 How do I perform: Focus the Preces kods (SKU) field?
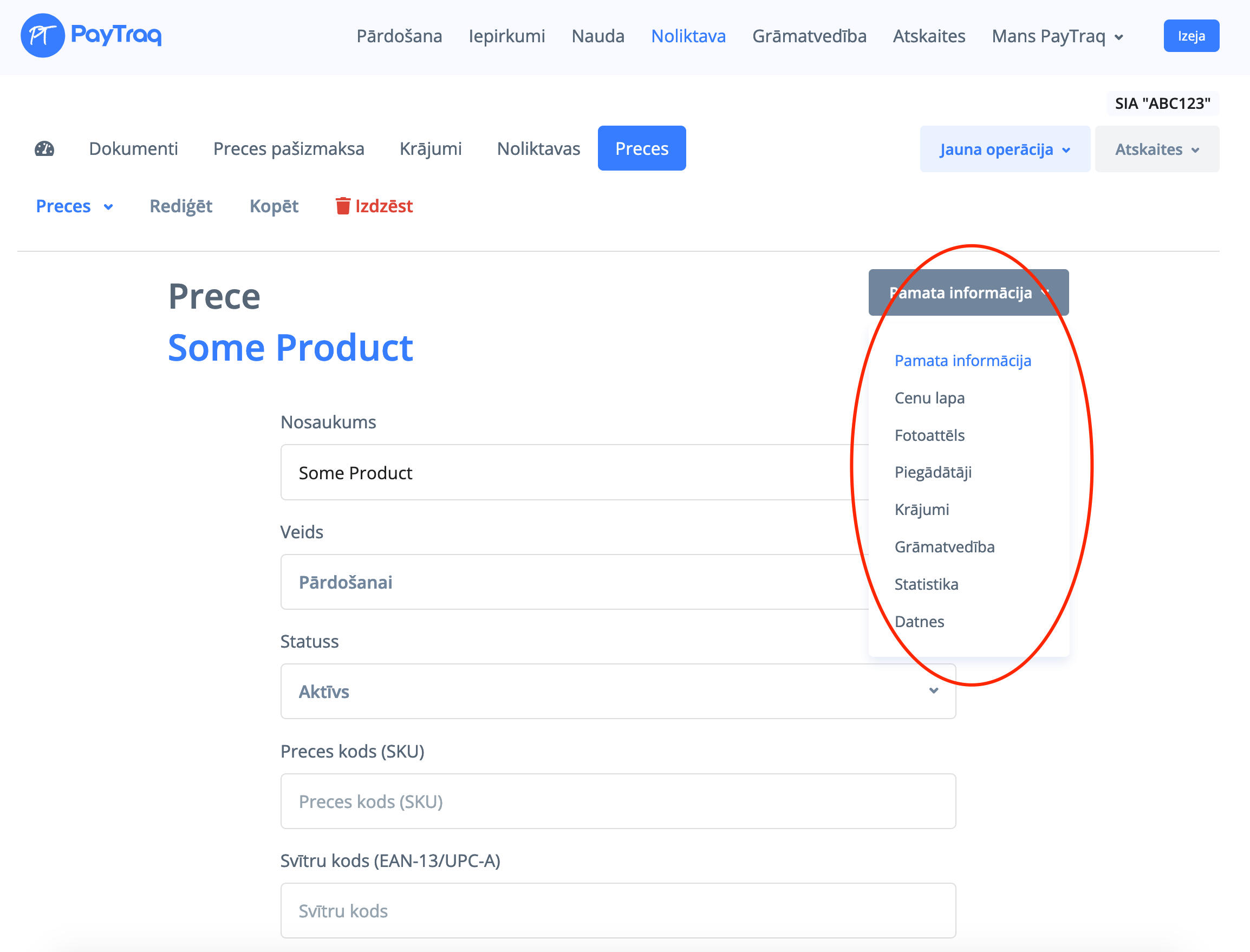coord(617,801)
